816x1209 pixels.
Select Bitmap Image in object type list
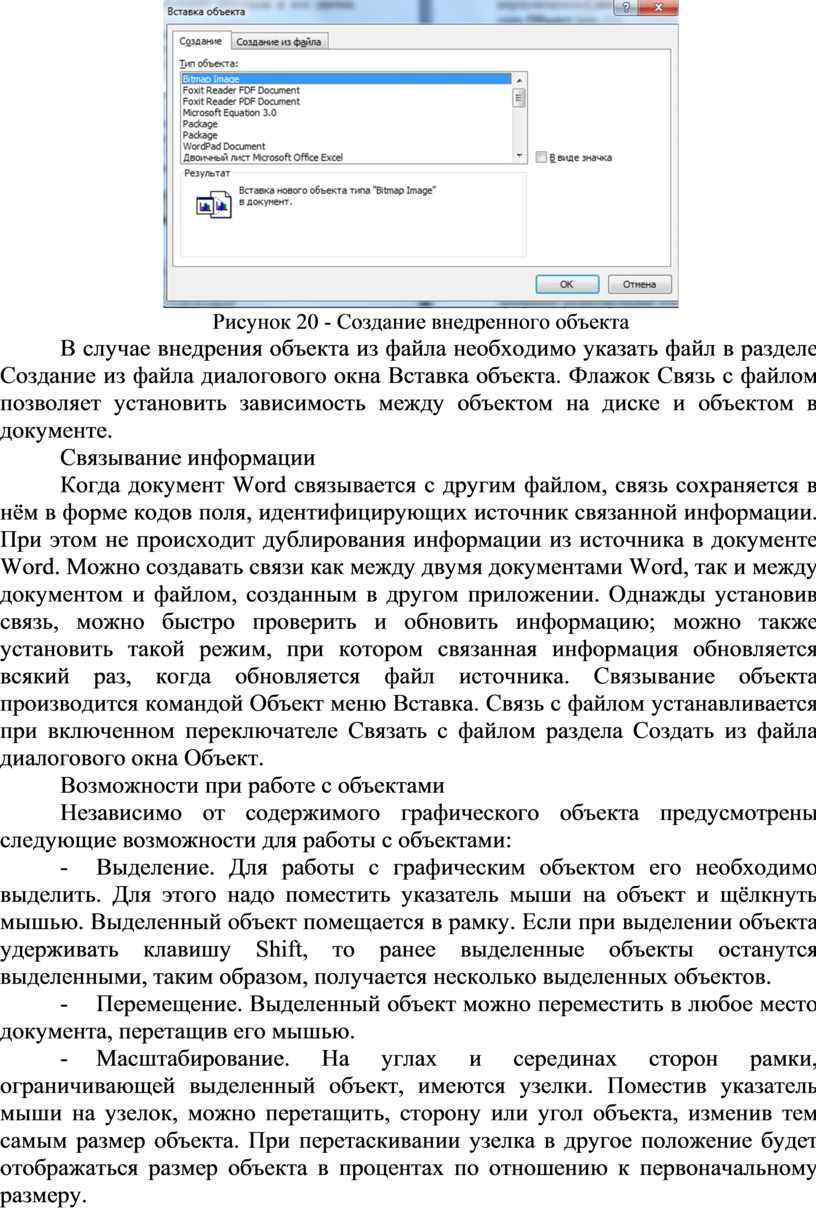coord(346,78)
